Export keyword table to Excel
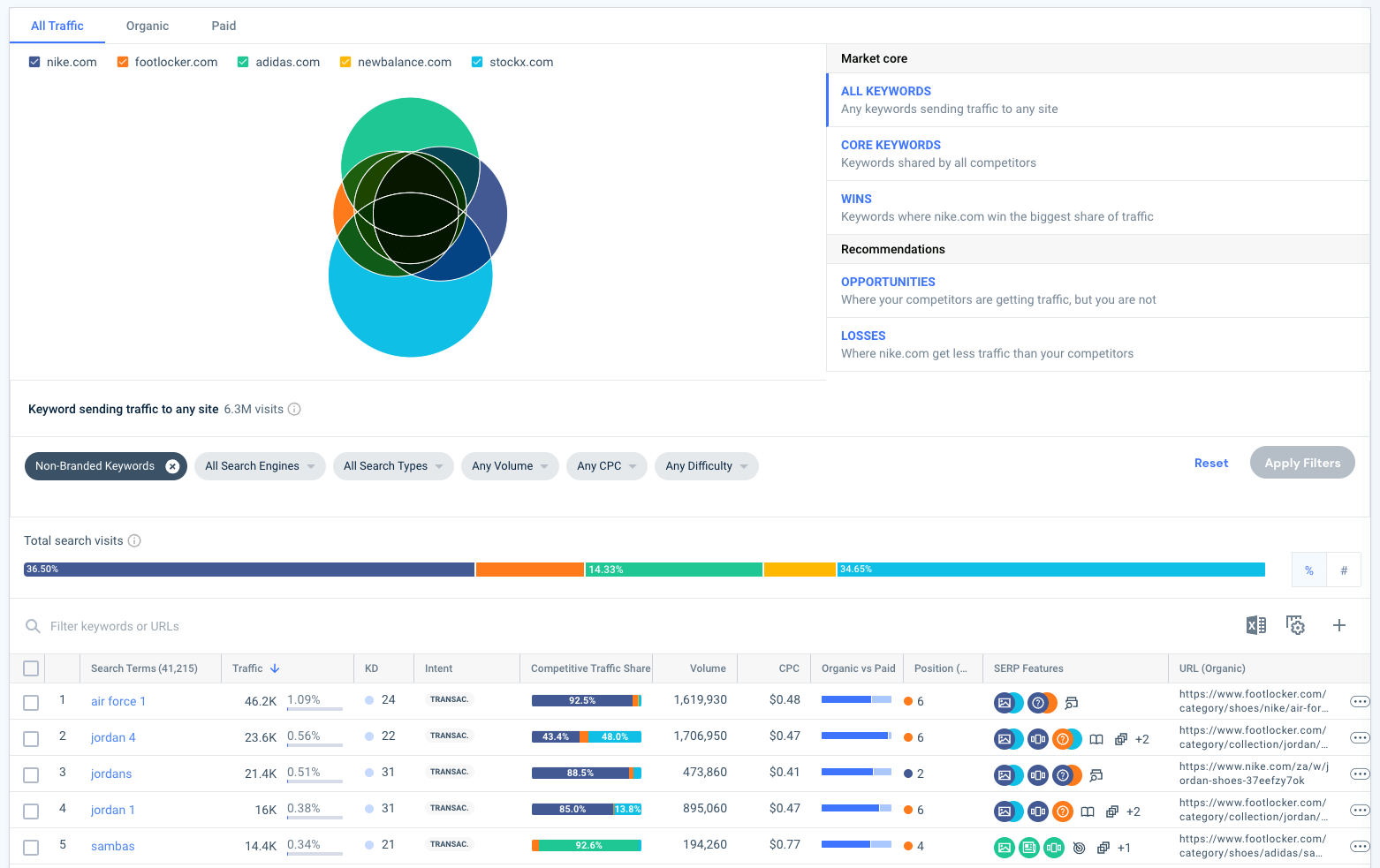Viewport: 1380px width, 868px height. coord(1255,625)
